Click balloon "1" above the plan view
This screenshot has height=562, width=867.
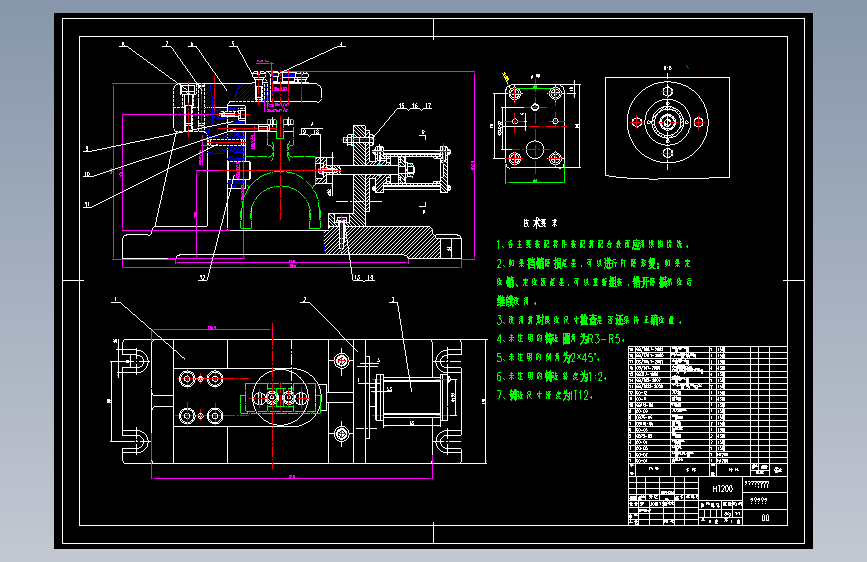116,299
